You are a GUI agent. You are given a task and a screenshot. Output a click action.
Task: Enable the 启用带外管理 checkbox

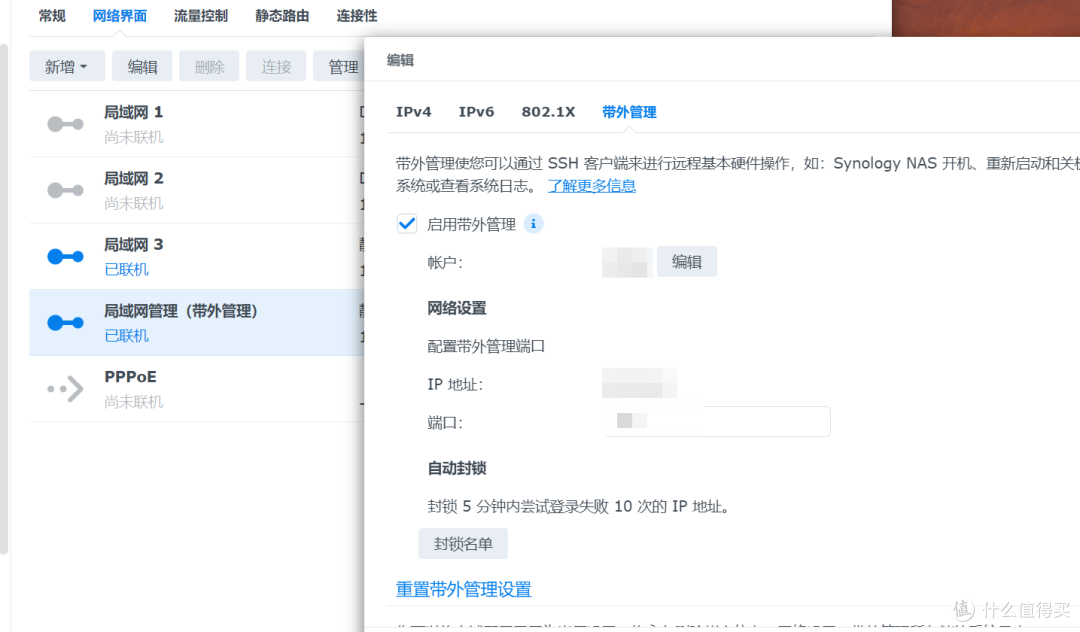coord(406,224)
